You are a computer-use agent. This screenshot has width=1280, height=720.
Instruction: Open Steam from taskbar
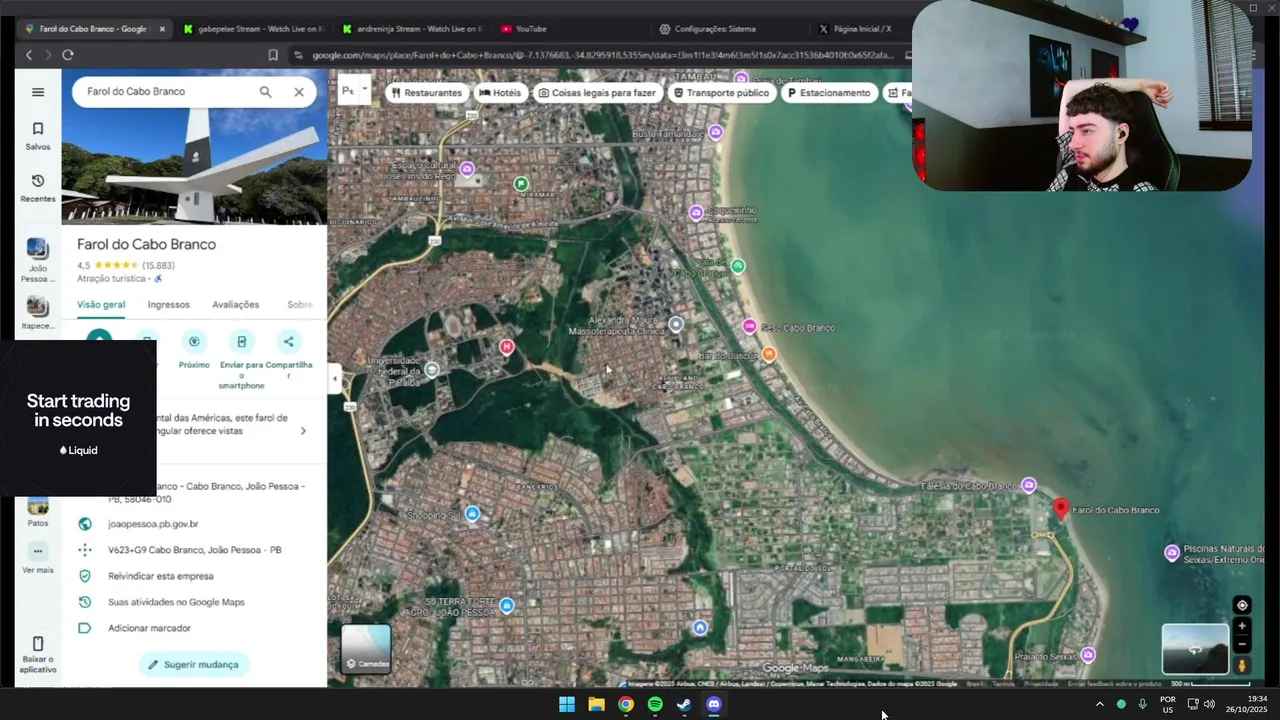pyautogui.click(x=684, y=704)
